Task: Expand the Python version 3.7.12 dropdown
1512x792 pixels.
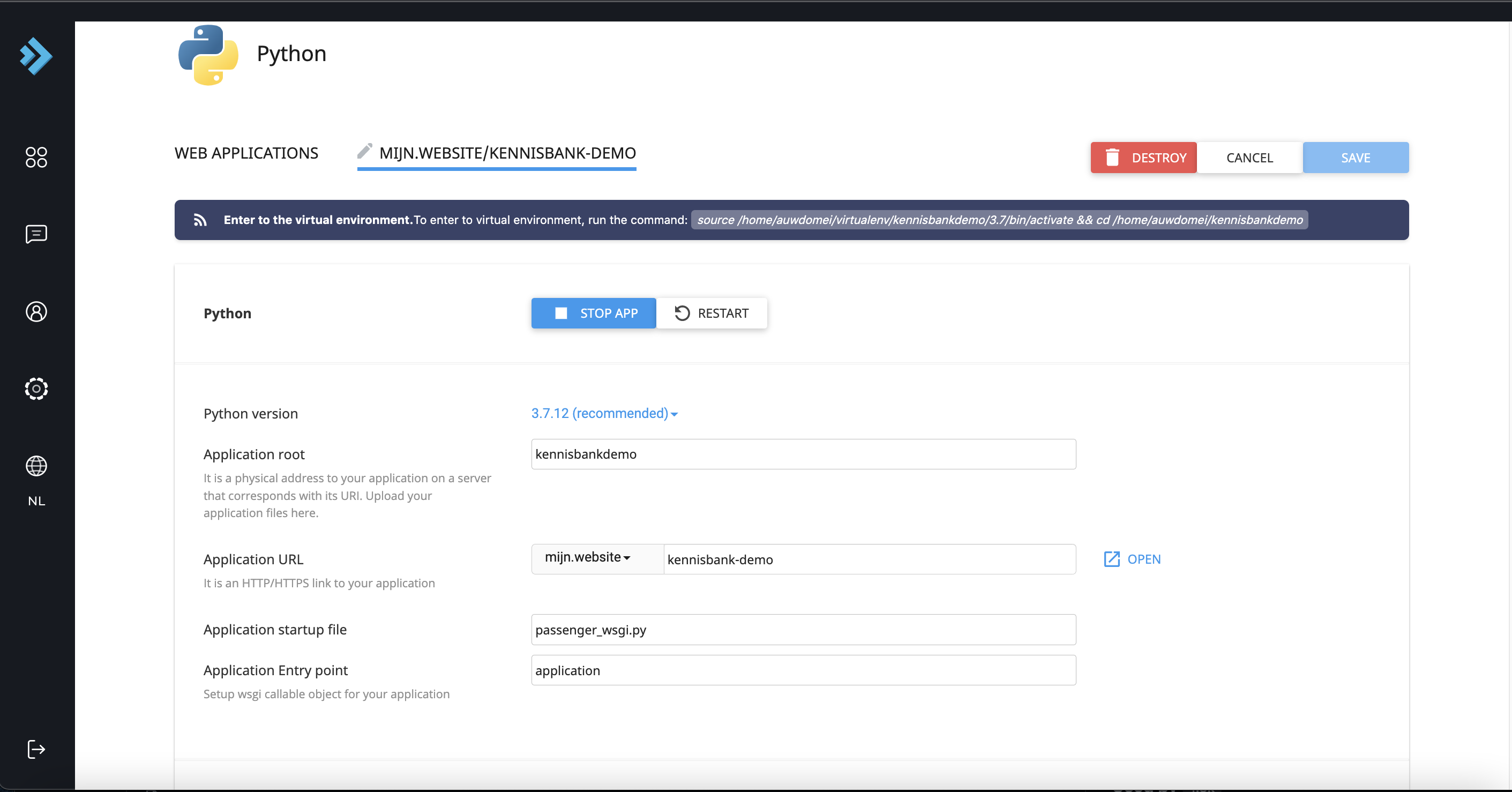Action: click(604, 413)
